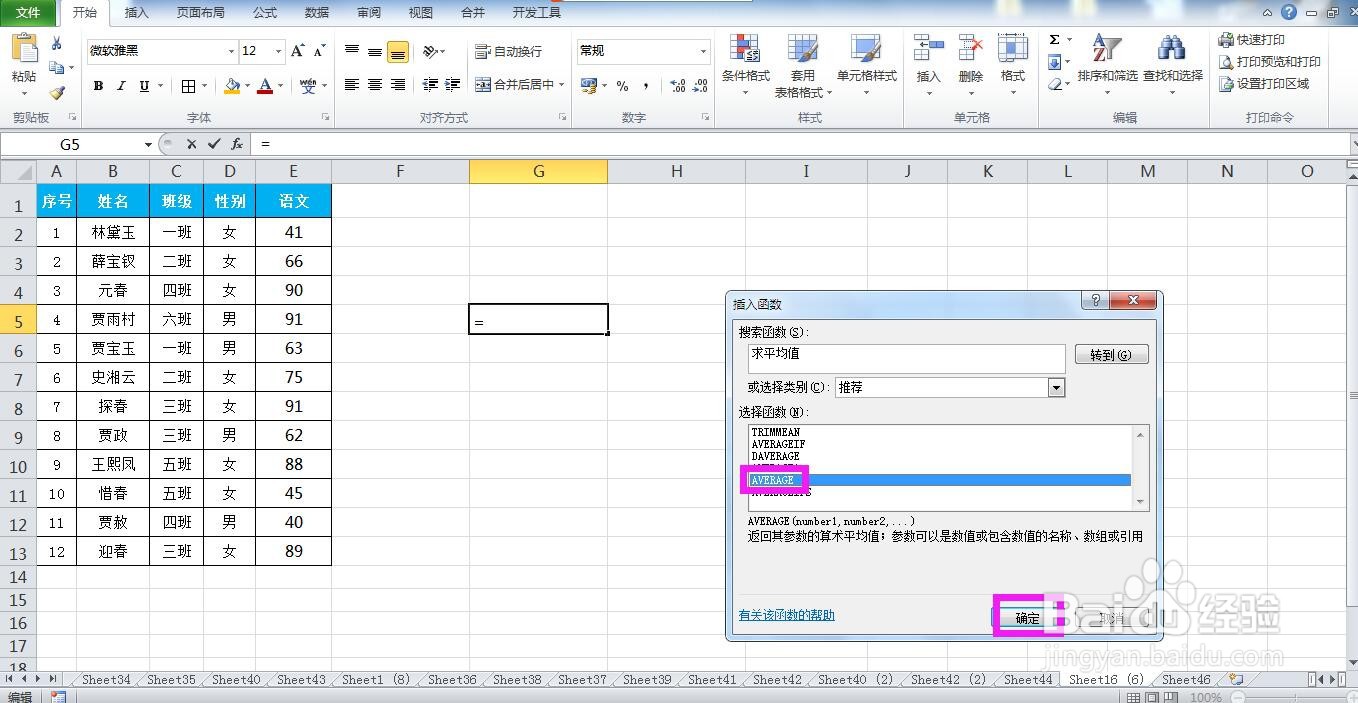
Task: Click the 确定 button
Action: pyautogui.click(x=1027, y=617)
